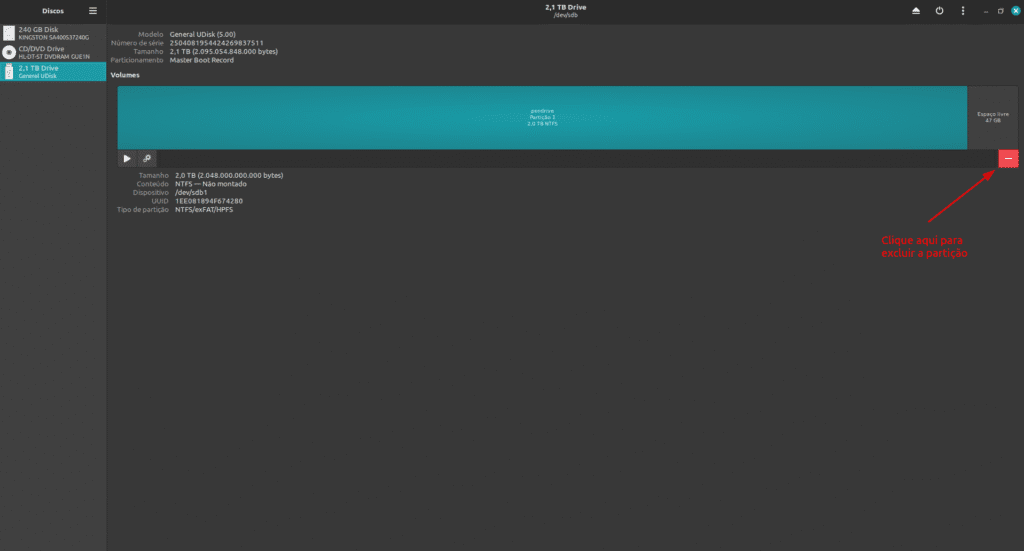The width and height of the screenshot is (1024, 551).
Task: Click the UUID value 1EE081894F674280
Action: coord(209,201)
